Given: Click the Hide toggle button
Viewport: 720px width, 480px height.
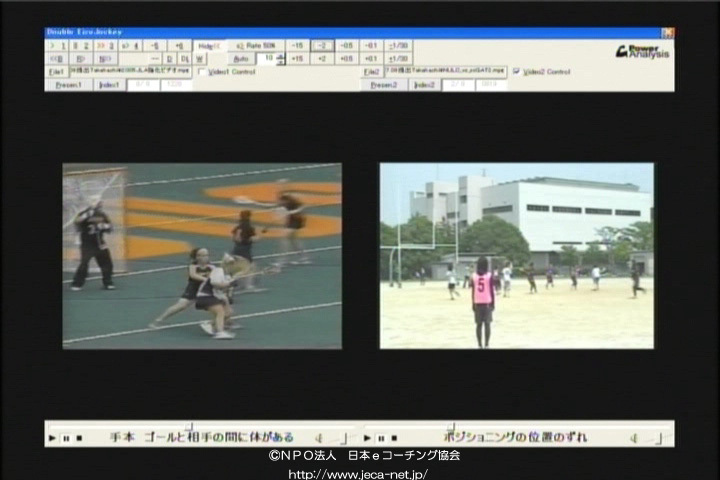Looking at the screenshot, I should [209, 46].
